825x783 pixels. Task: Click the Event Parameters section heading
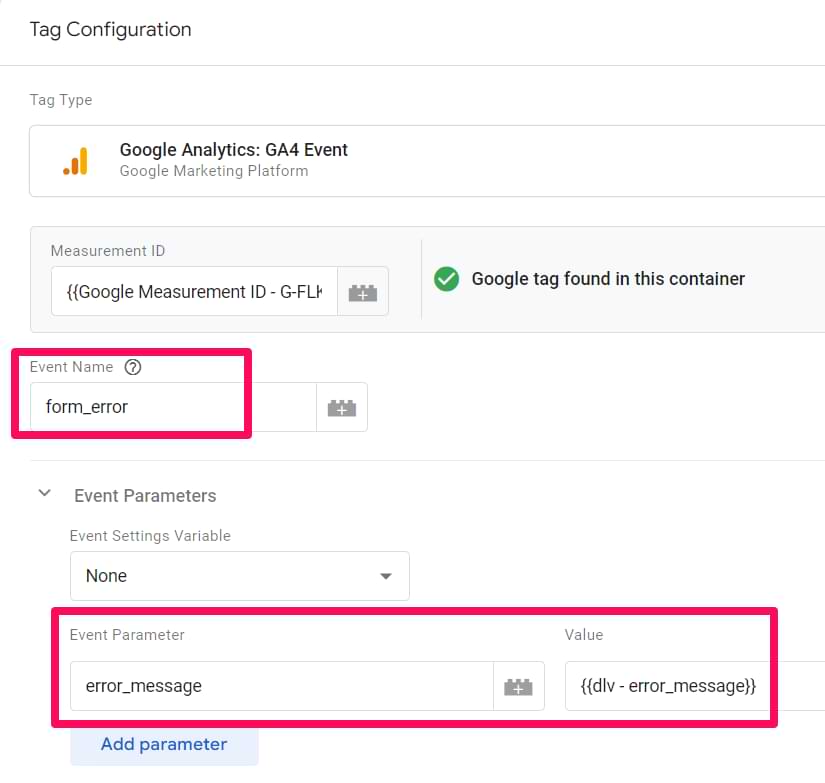coord(145,496)
